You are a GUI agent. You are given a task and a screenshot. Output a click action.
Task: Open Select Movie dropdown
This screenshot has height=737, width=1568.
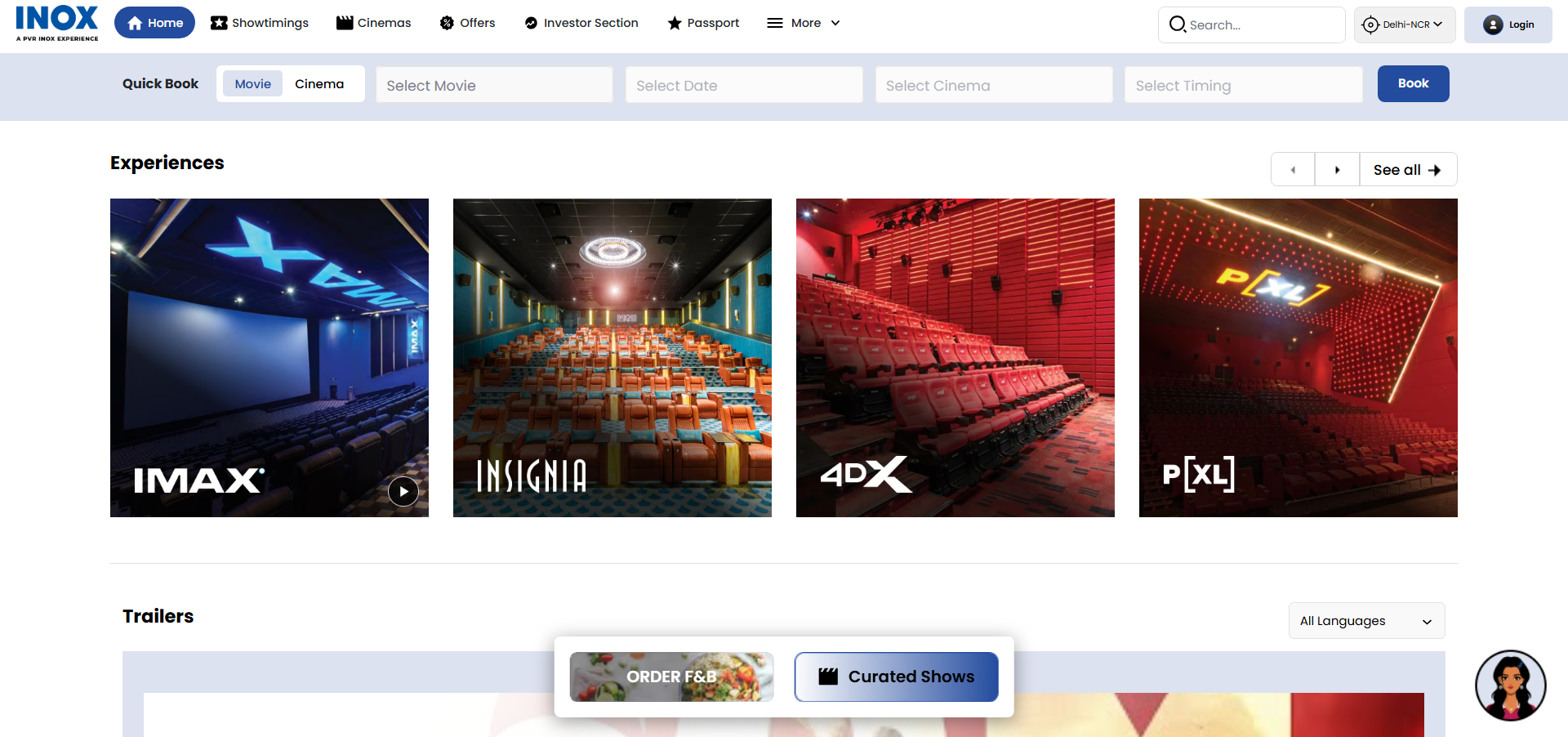click(494, 85)
